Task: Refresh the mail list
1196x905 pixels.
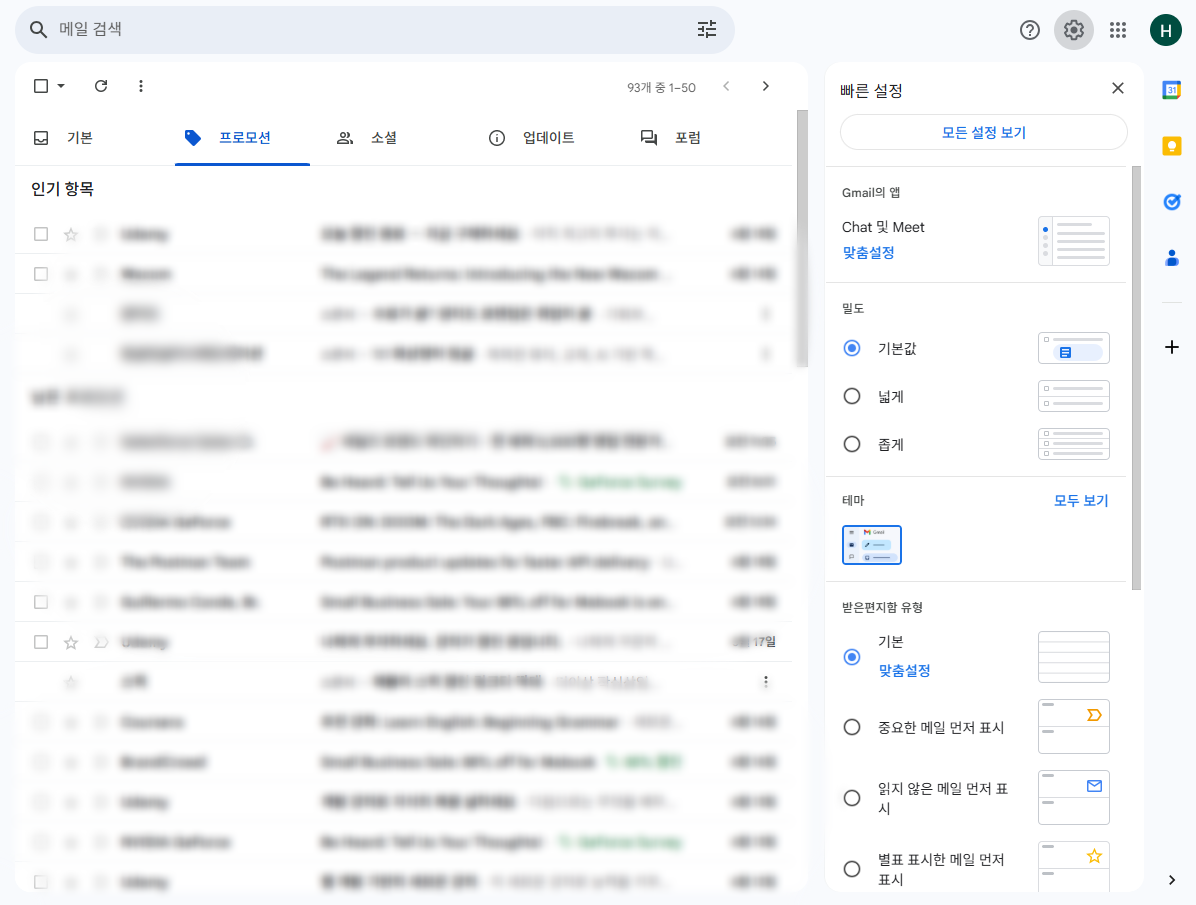Action: click(101, 86)
